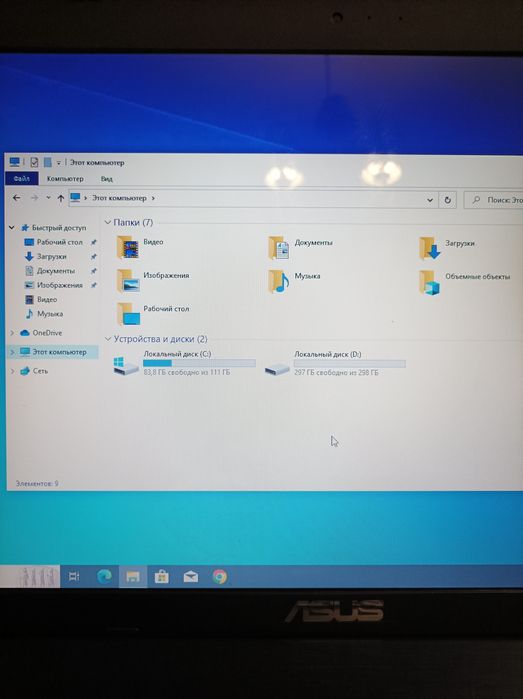Open Microsoft Store from taskbar
The image size is (523, 699).
click(161, 577)
